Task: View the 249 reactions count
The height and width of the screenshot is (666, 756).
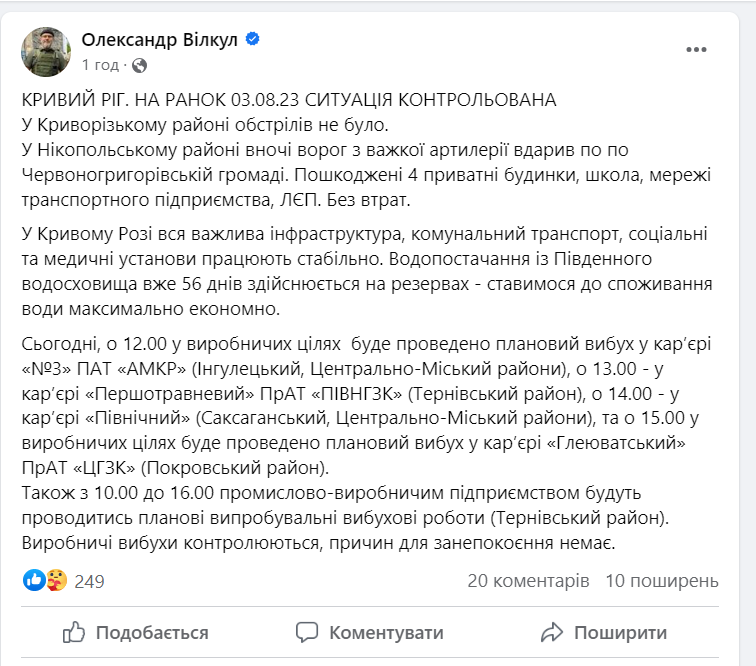Action: click(x=89, y=581)
